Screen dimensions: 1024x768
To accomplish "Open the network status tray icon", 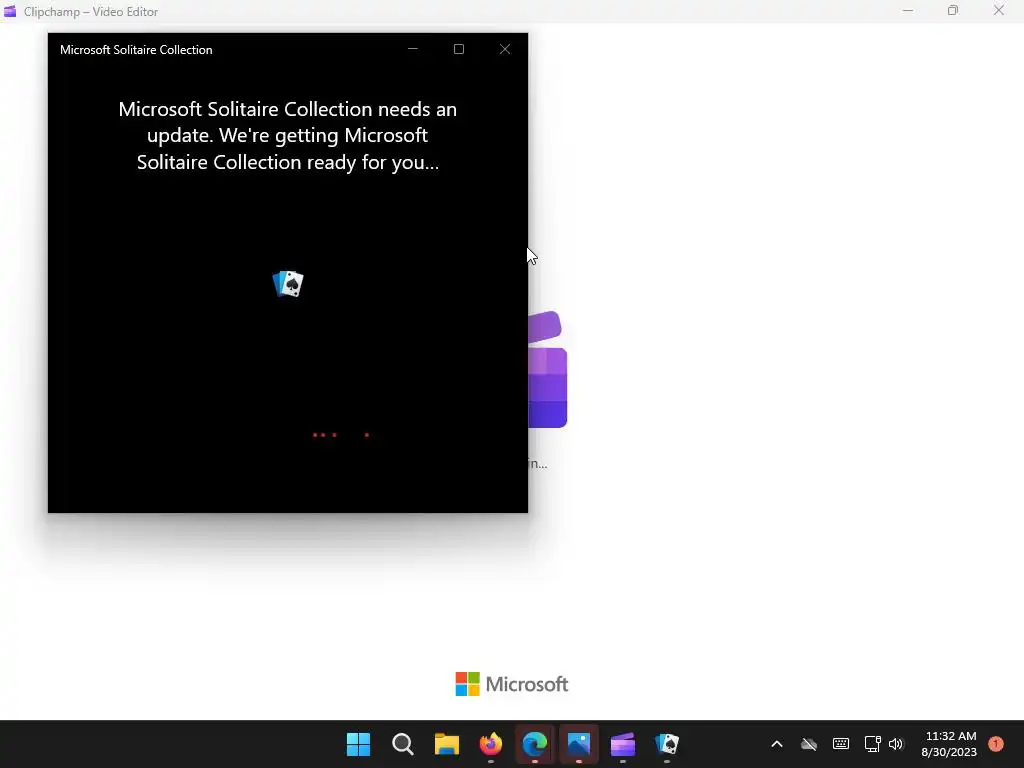I will click(x=872, y=744).
